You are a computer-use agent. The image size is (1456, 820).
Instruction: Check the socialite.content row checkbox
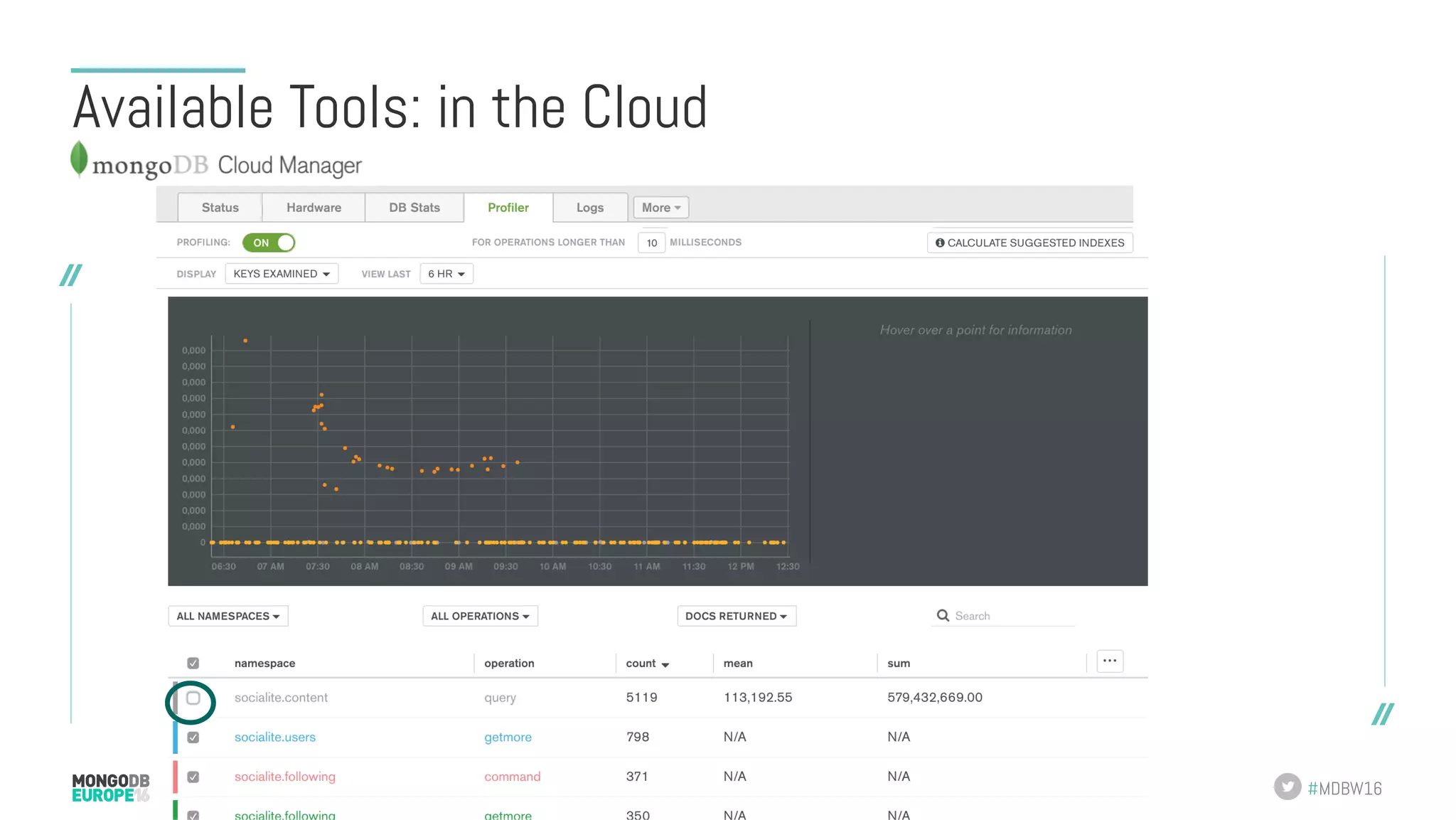[x=193, y=698]
